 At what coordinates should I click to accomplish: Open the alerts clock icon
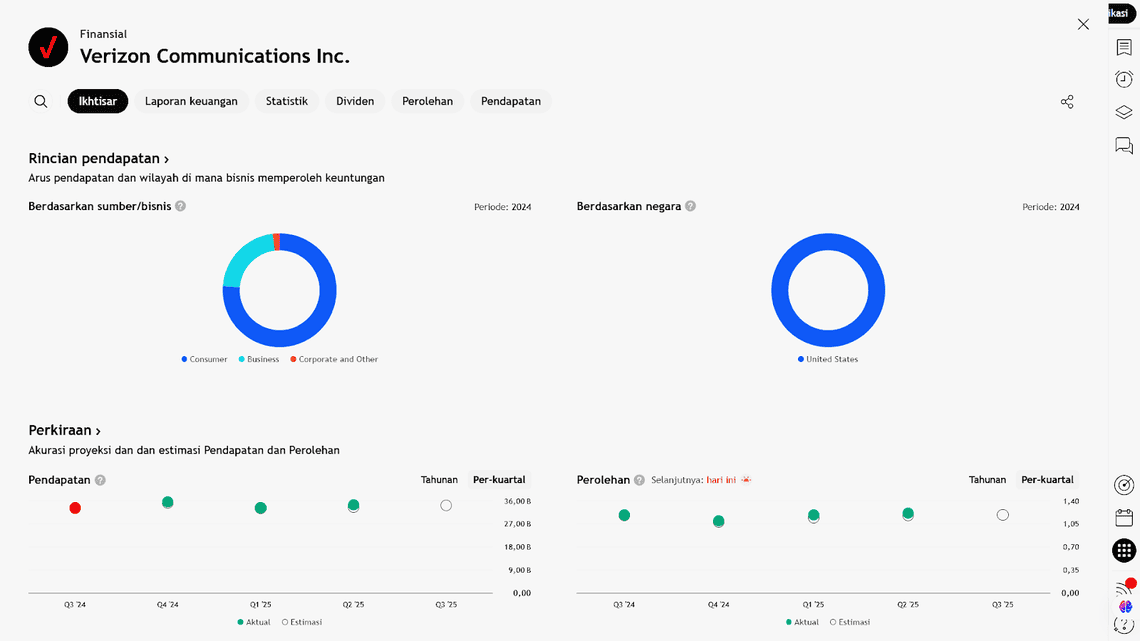(1124, 79)
